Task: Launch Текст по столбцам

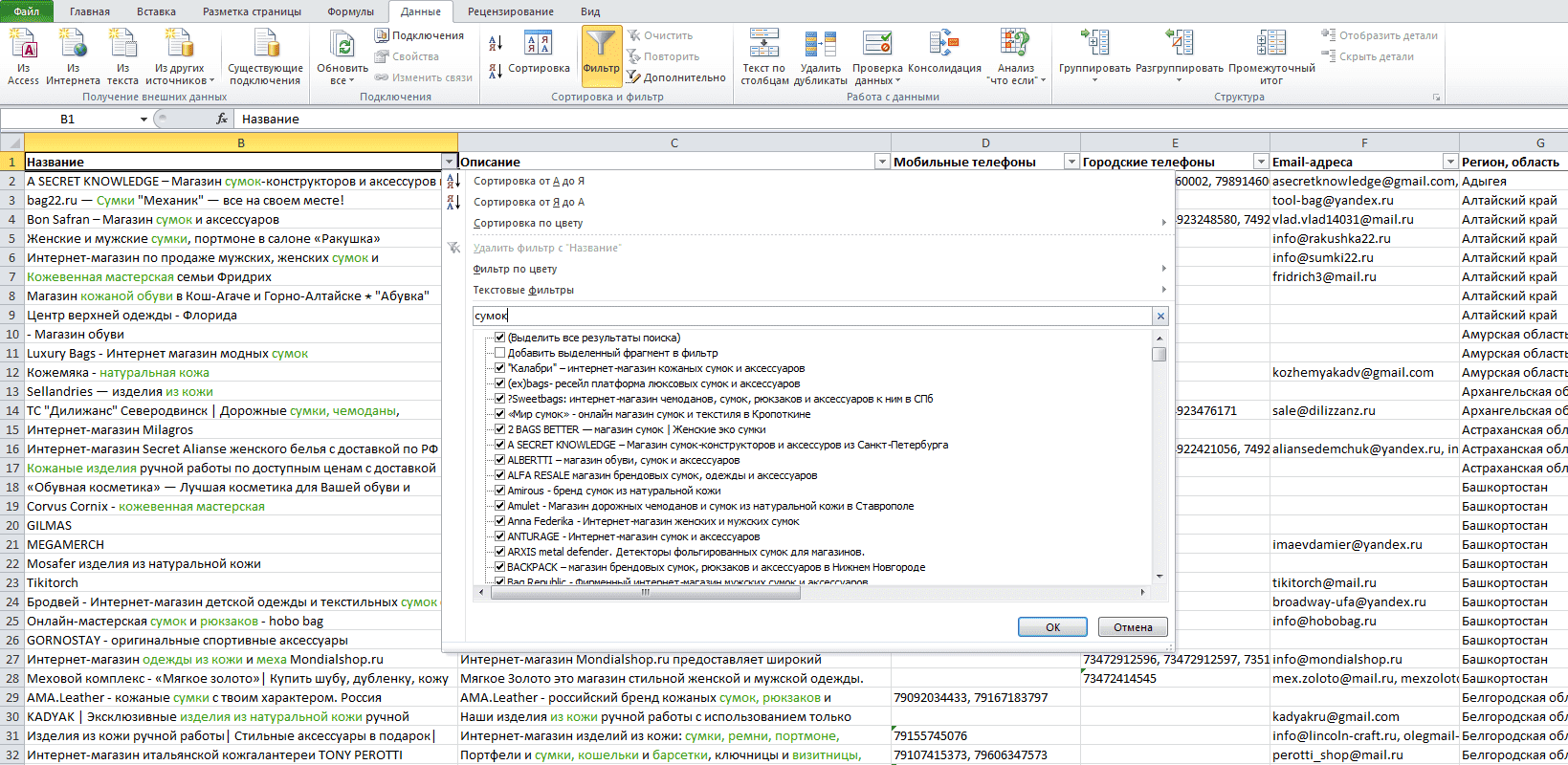Action: (x=764, y=57)
